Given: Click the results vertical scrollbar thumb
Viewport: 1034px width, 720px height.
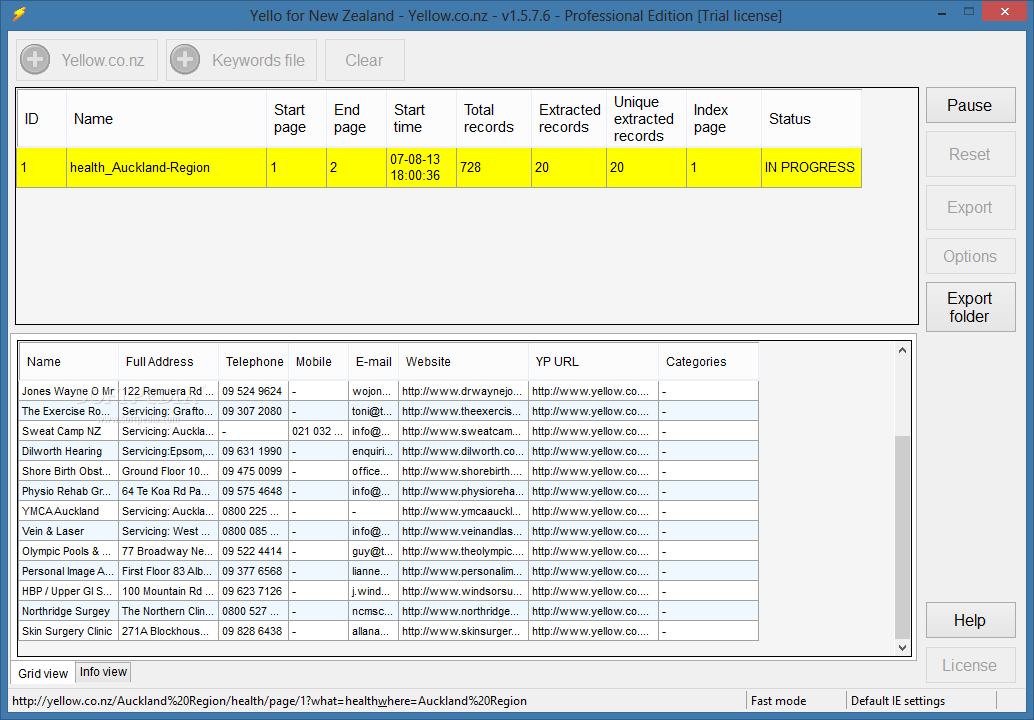Looking at the screenshot, I should (902, 535).
